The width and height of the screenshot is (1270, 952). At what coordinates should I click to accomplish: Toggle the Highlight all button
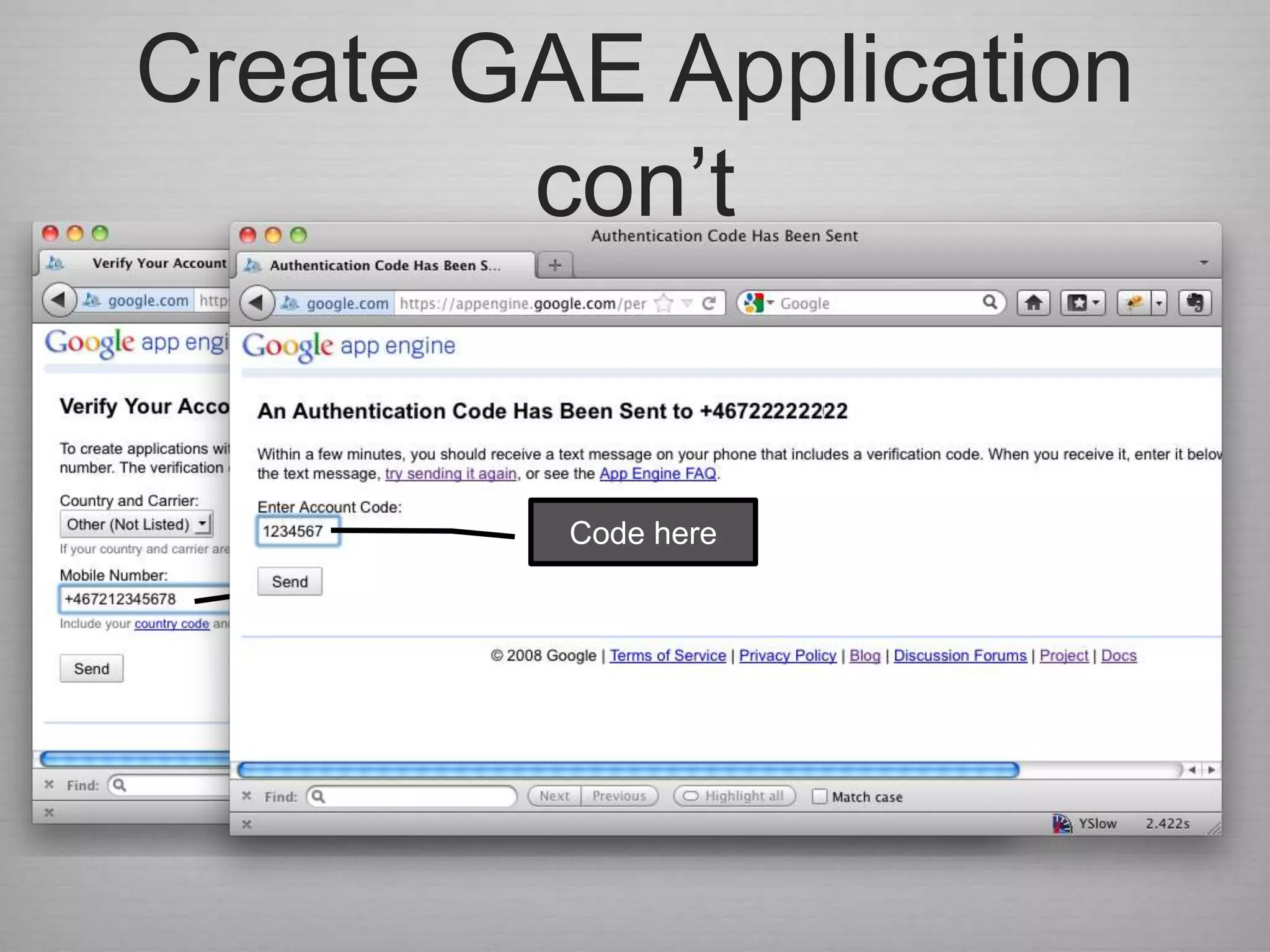(x=735, y=796)
